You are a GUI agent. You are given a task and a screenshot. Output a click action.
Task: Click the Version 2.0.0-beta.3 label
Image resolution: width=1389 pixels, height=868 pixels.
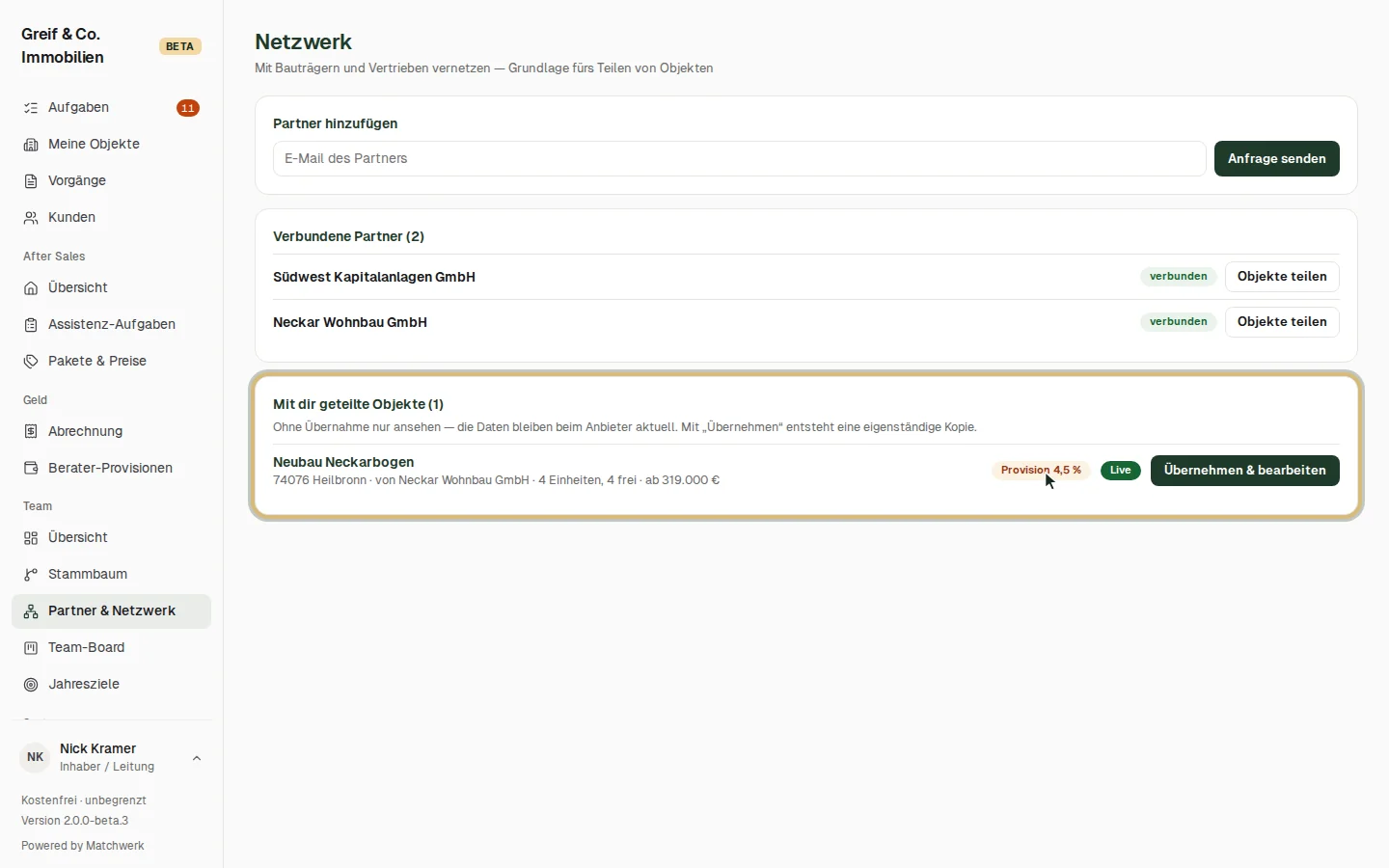(75, 821)
